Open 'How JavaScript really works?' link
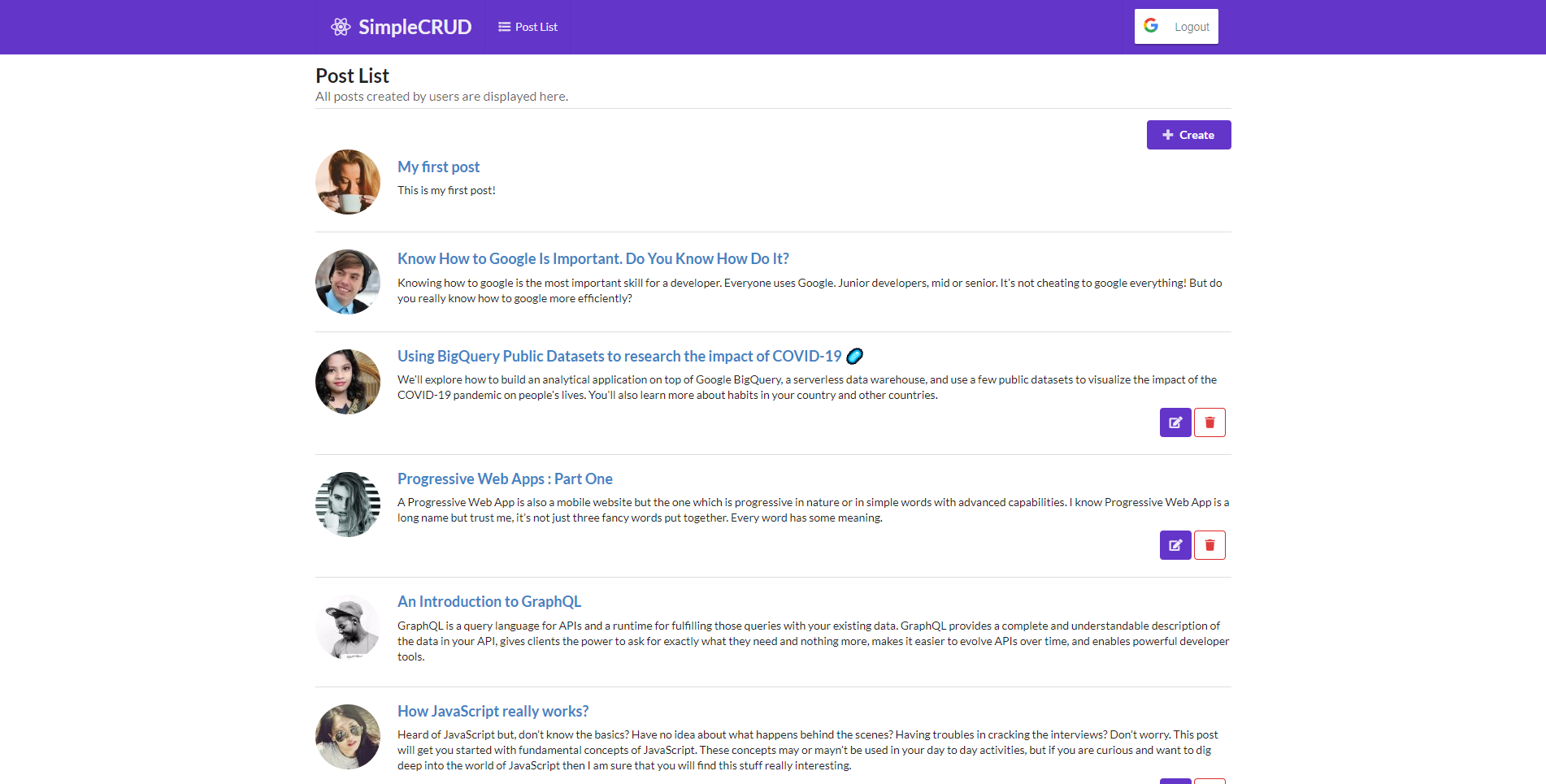This screenshot has width=1546, height=784. coord(493,711)
